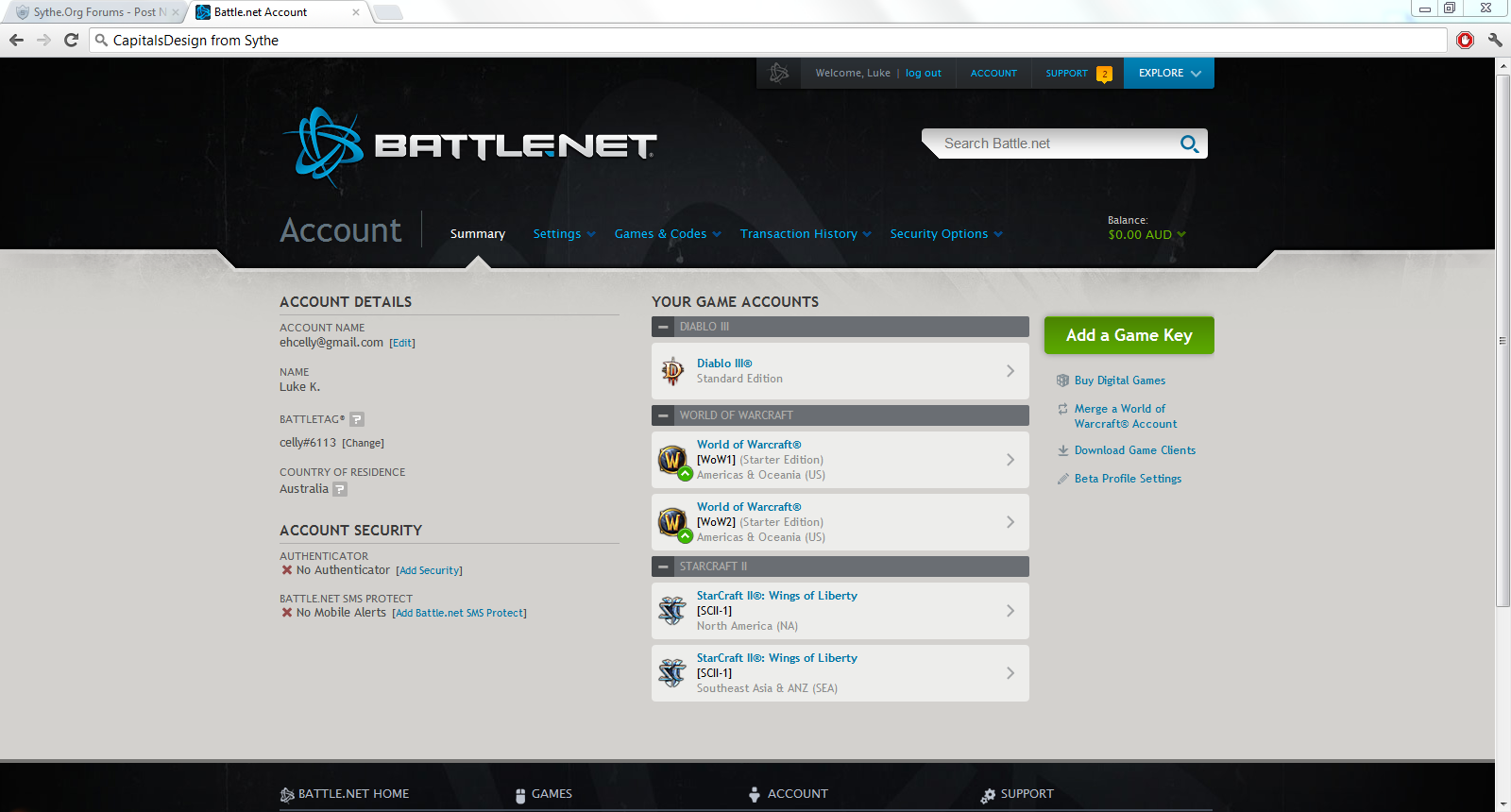This screenshot has height=812, width=1511.
Task: Open the browser new tab button
Action: (387, 12)
